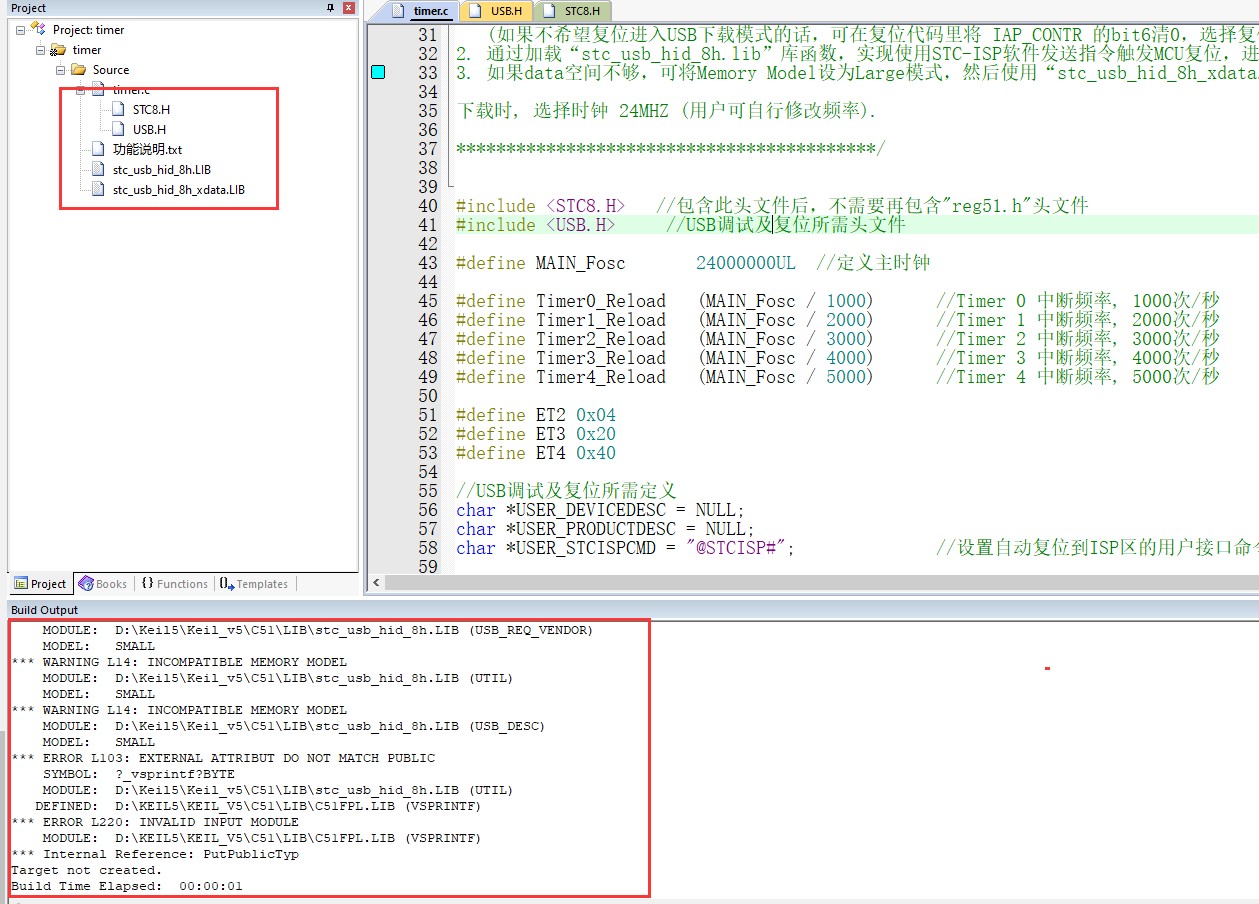
Task: Open the Templates panel tab
Action: tap(254, 584)
